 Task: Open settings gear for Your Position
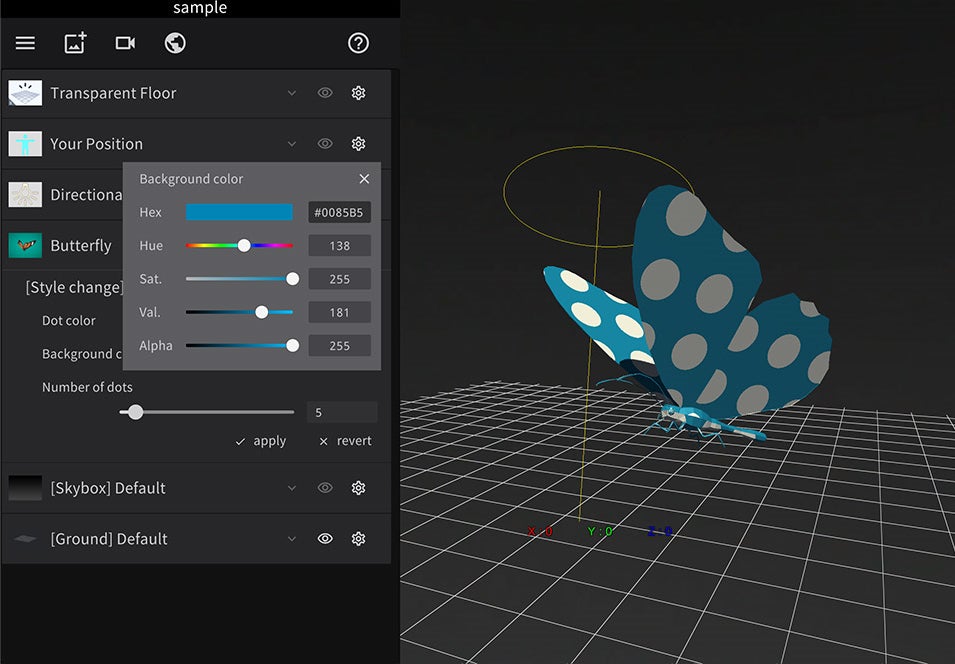(358, 144)
